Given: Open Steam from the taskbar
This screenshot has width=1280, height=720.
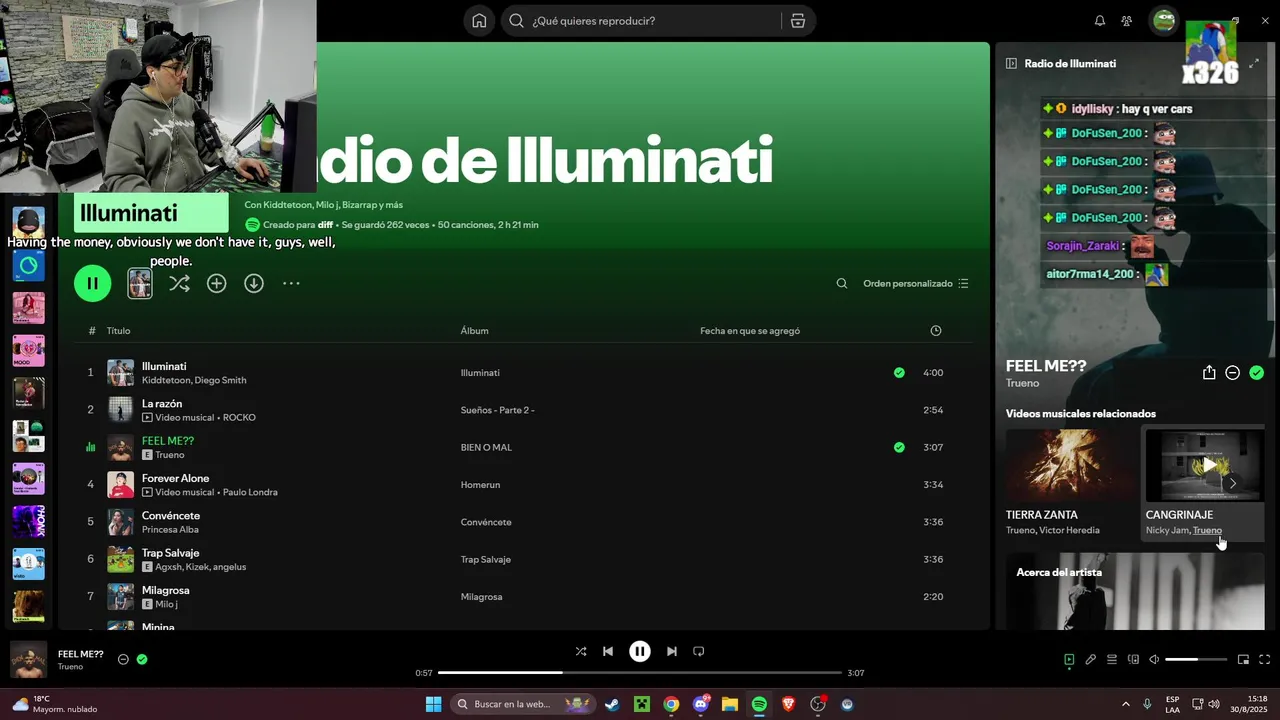Looking at the screenshot, I should coord(612,705).
